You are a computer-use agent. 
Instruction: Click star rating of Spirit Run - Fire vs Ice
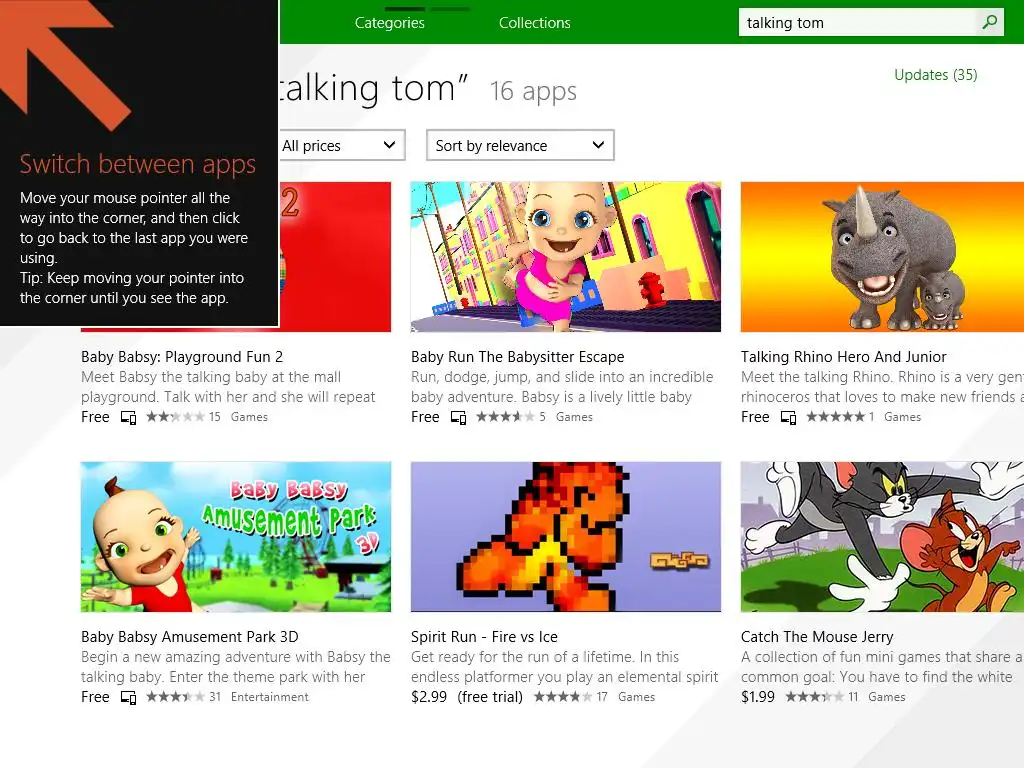click(x=562, y=697)
